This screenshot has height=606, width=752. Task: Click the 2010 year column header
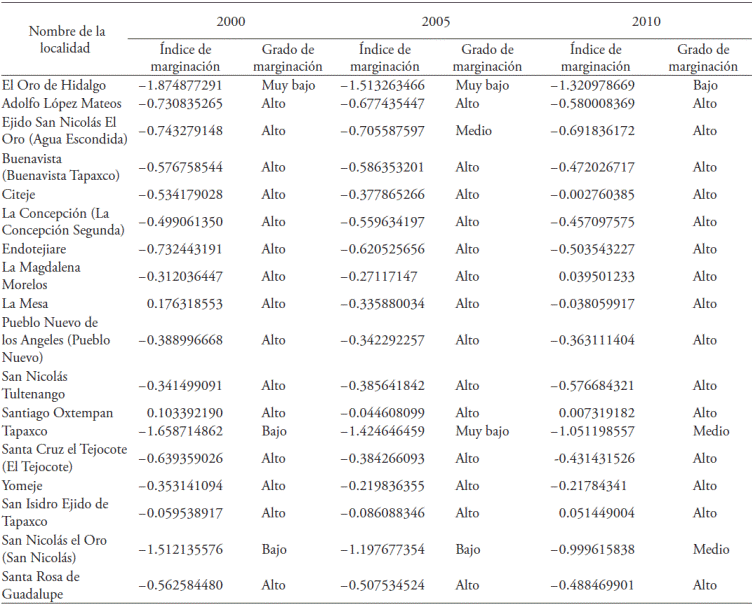(645, 20)
